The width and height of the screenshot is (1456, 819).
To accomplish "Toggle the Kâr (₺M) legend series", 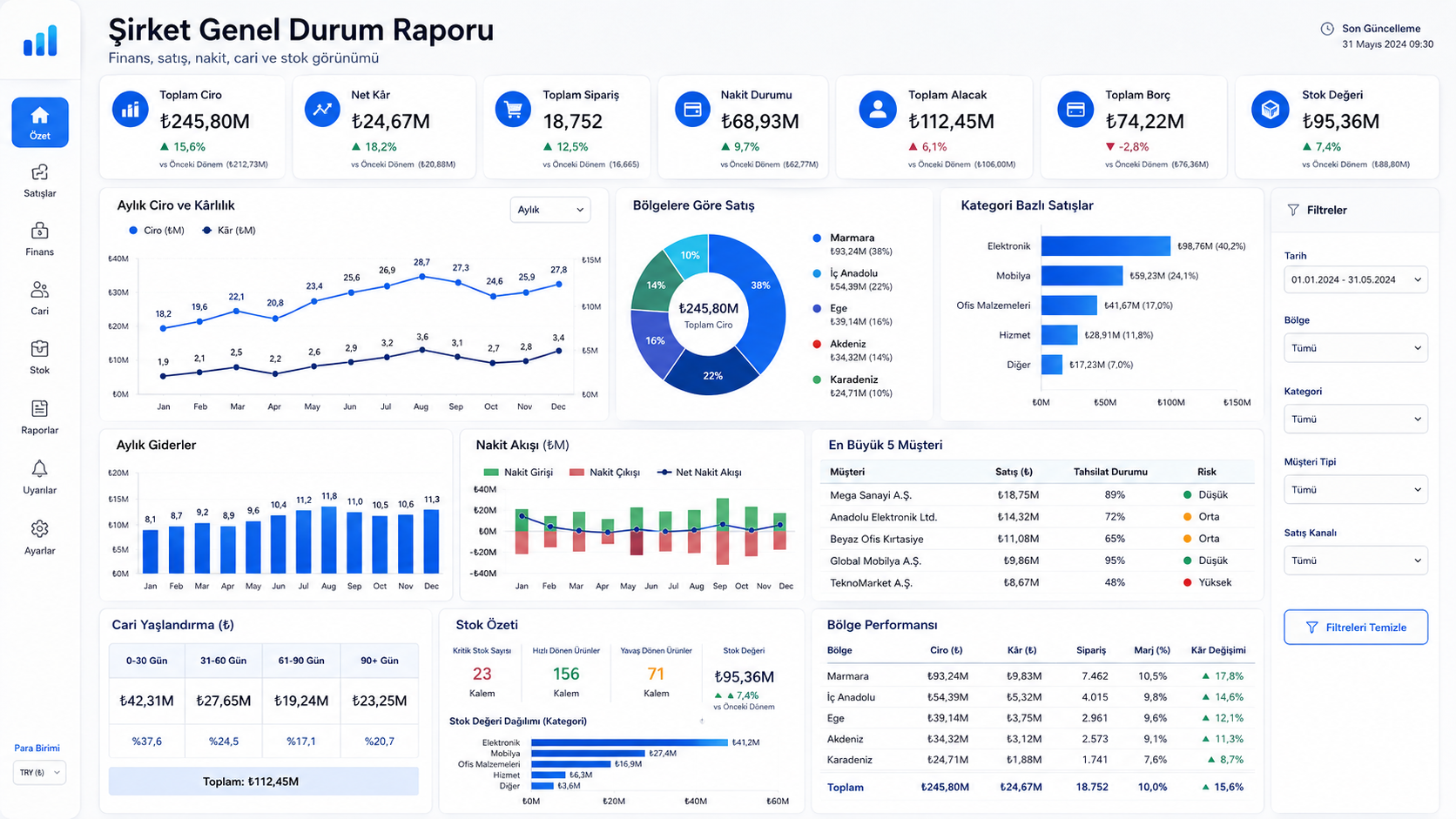I will click(229, 231).
